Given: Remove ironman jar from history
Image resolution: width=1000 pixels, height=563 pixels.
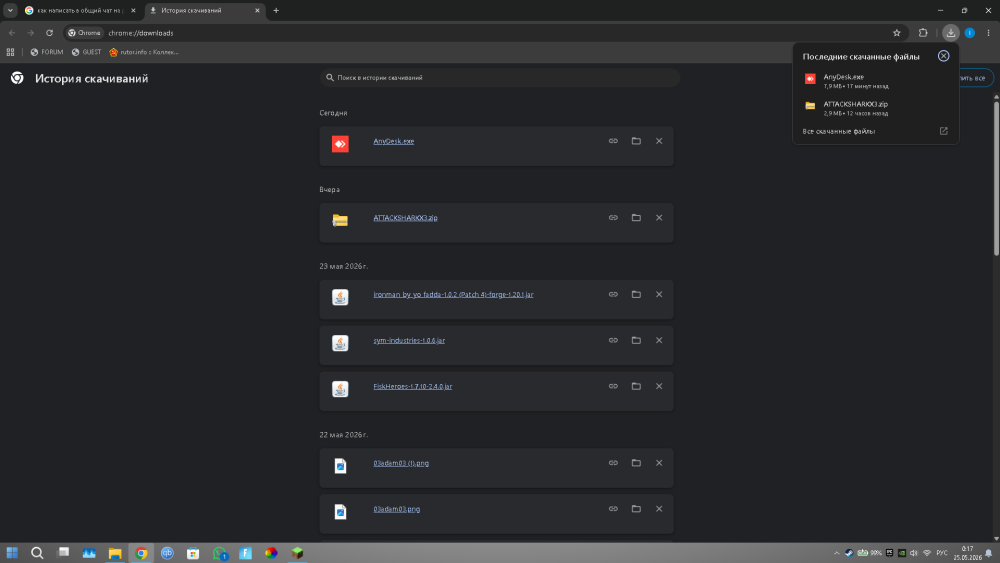Looking at the screenshot, I should point(659,294).
